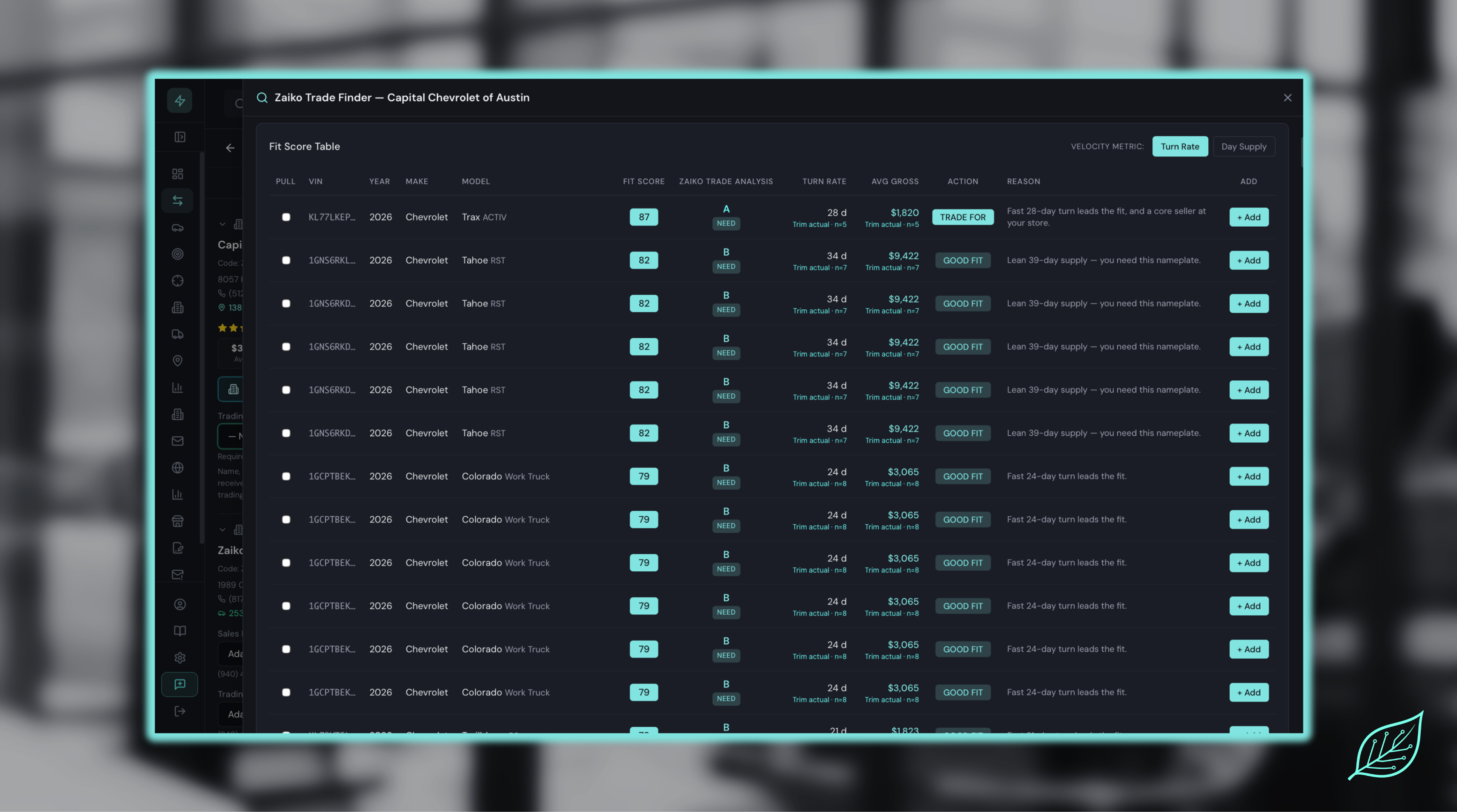Click the ZAIKO TRADE ANALYSIS column header
The image size is (1457, 812).
(x=726, y=182)
